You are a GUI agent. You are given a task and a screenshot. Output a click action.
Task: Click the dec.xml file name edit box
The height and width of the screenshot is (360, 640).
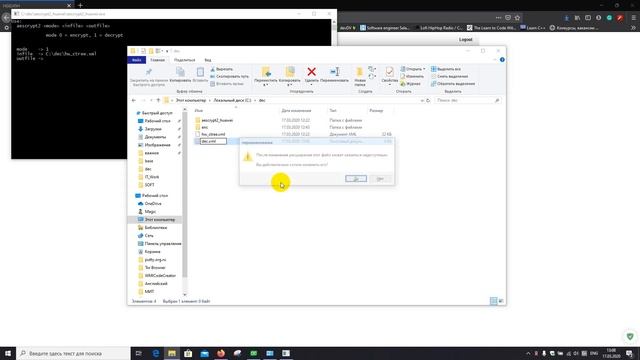pos(213,141)
